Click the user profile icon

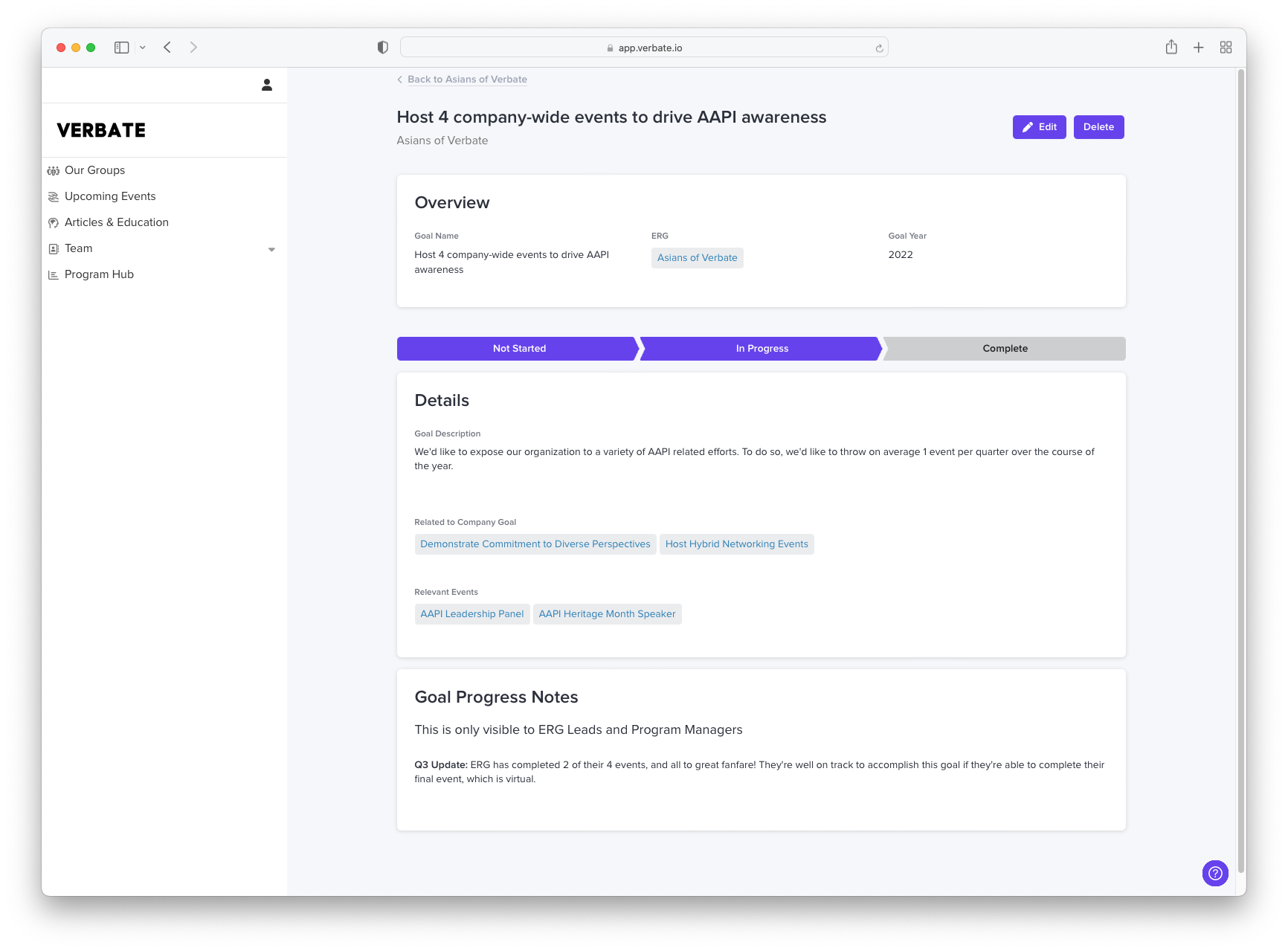(266, 85)
